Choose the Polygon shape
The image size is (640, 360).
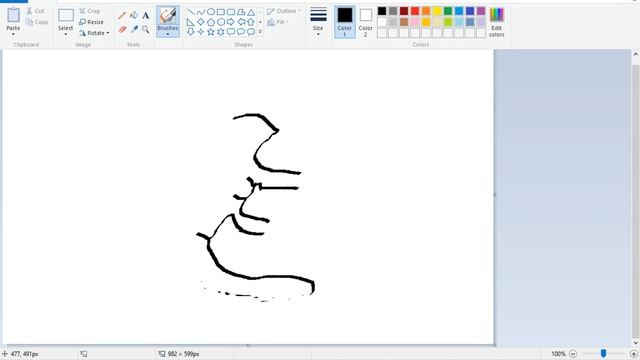click(241, 12)
